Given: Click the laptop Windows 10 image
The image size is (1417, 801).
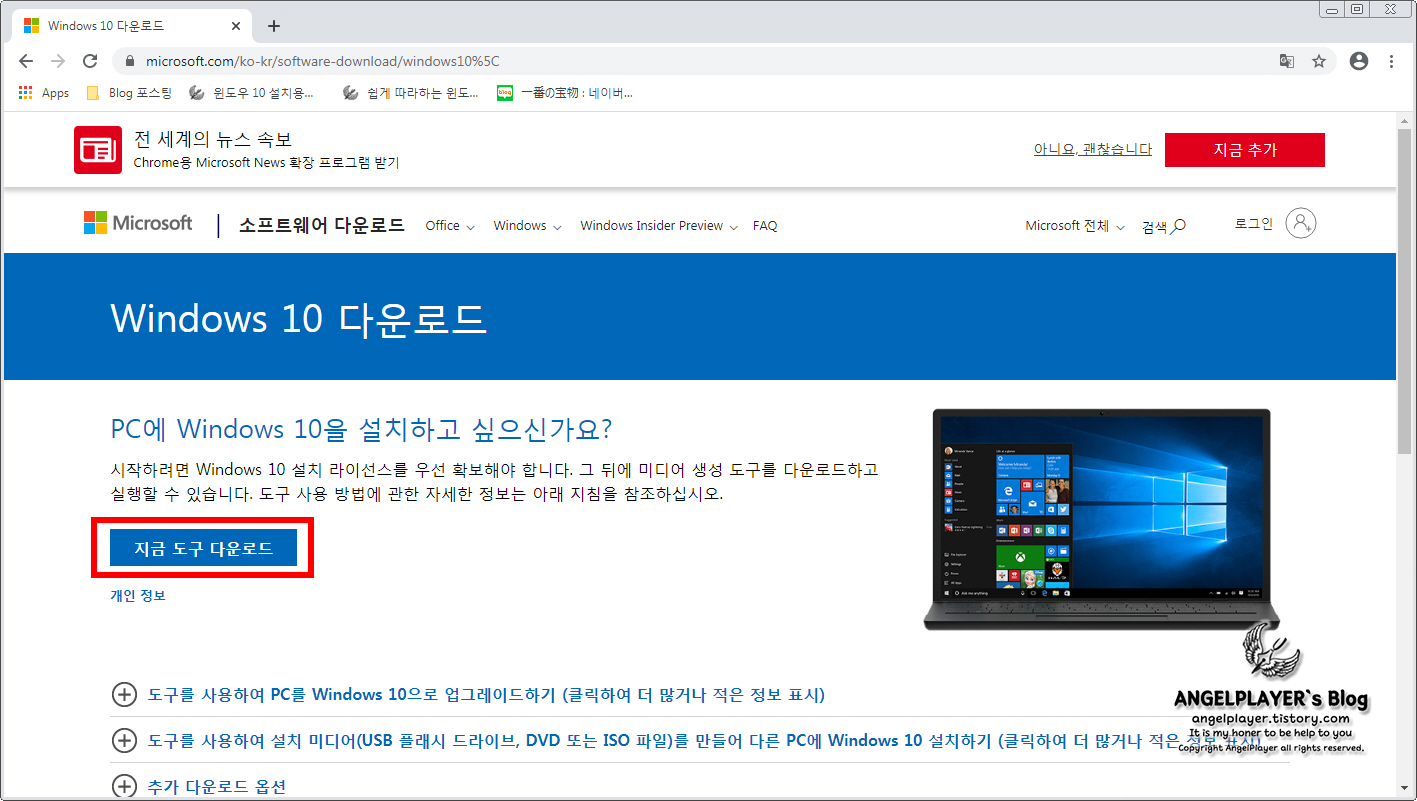Looking at the screenshot, I should [x=1101, y=520].
